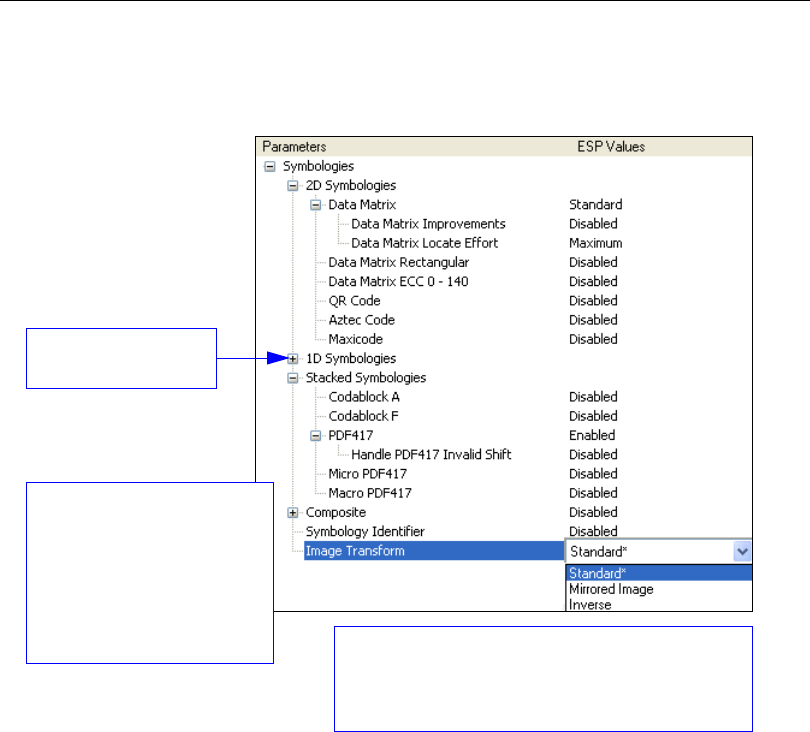The width and height of the screenshot is (810, 732).
Task: Open the Image Transform dropdown arrow
Action: pyautogui.click(x=742, y=551)
